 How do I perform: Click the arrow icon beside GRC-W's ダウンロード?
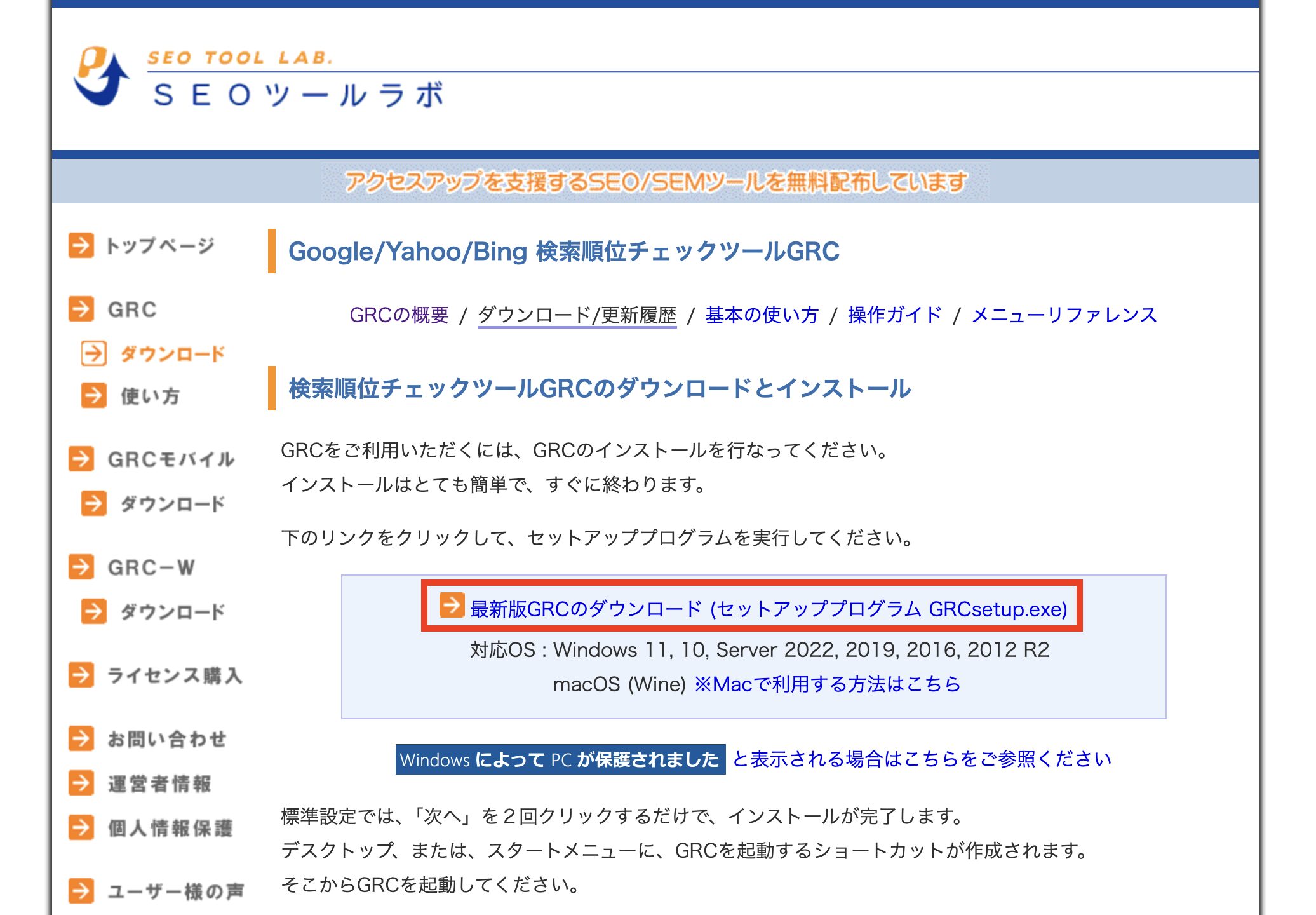pyautogui.click(x=93, y=611)
